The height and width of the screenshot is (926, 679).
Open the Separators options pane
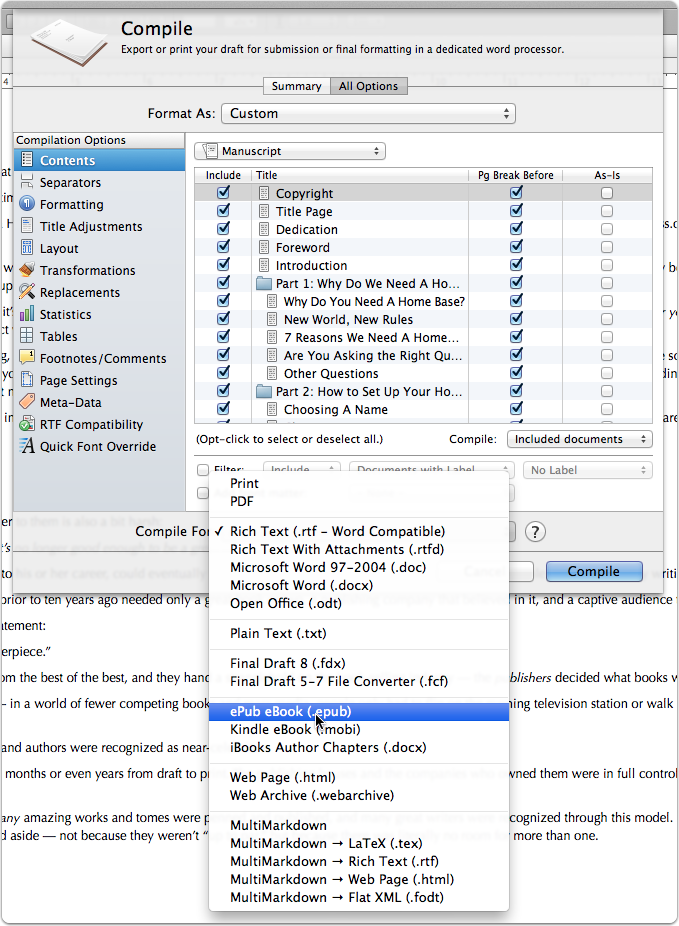coord(99,182)
